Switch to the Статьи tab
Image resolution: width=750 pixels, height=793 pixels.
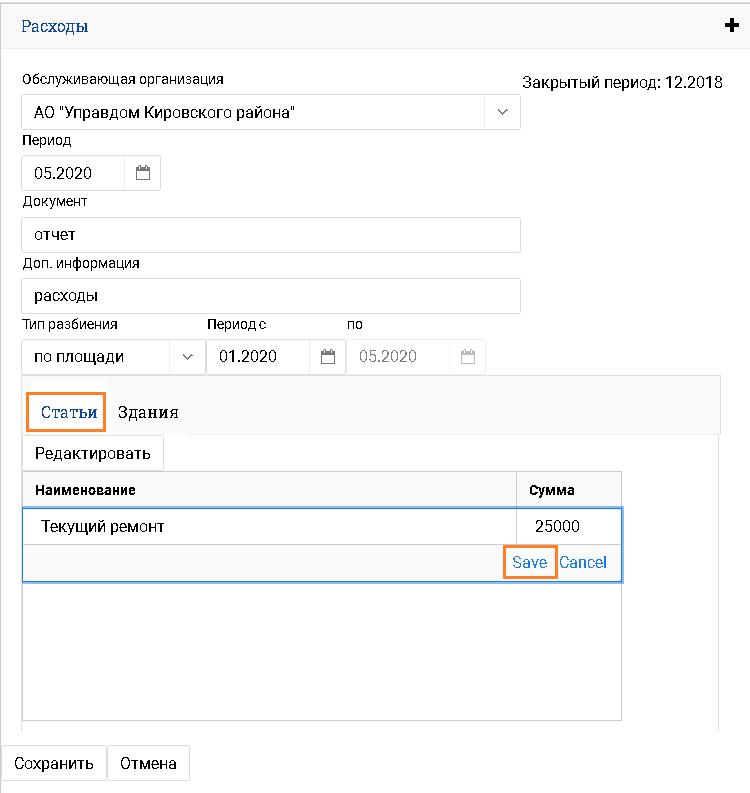point(68,412)
